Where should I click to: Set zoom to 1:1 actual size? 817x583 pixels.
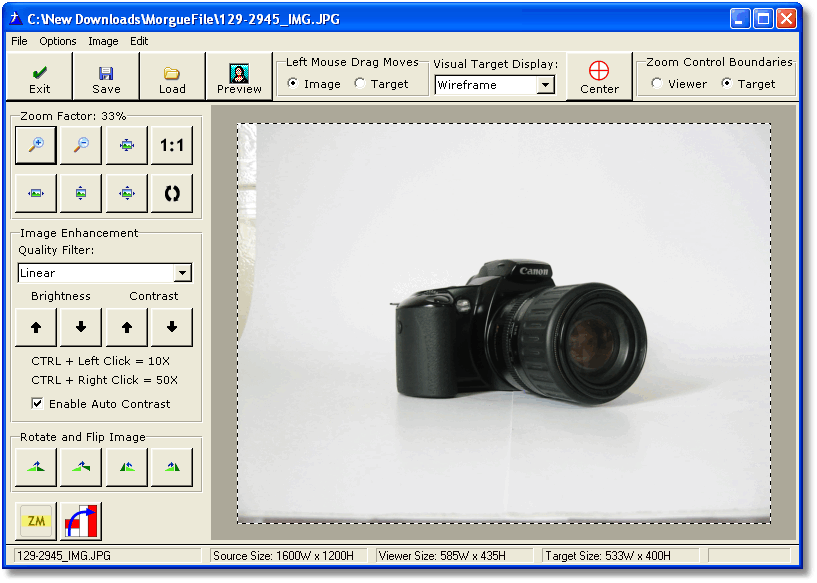click(172, 145)
